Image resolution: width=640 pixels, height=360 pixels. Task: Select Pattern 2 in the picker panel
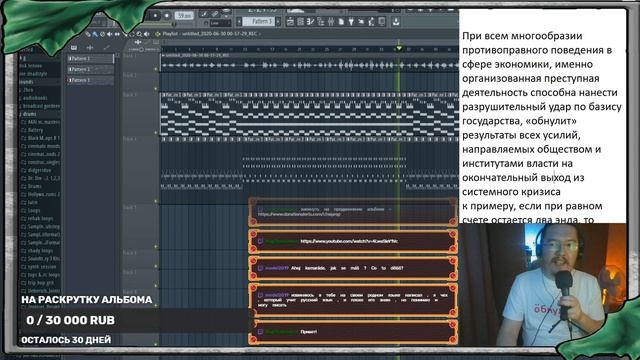point(90,69)
